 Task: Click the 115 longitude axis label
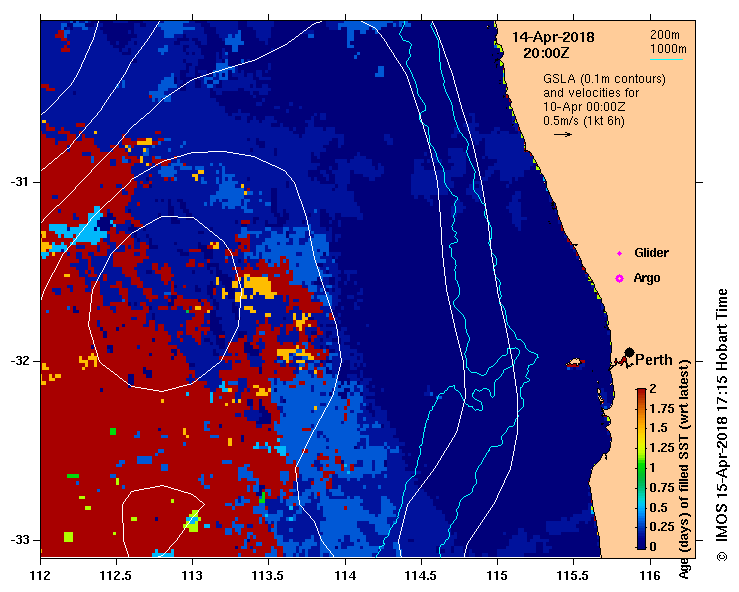click(497, 576)
